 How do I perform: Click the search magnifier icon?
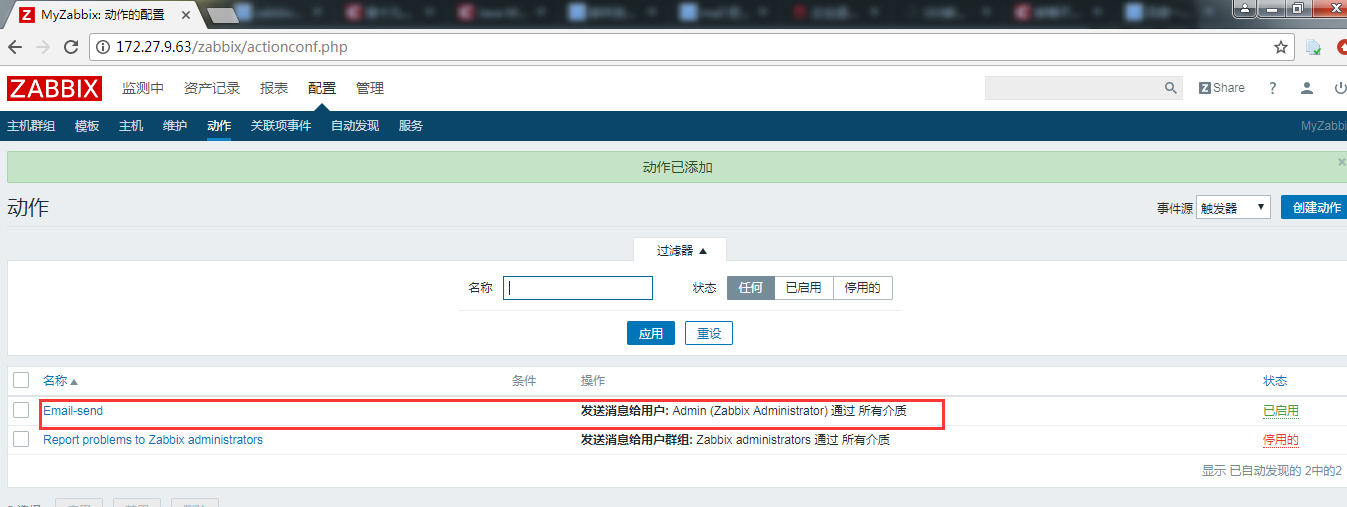pos(1171,88)
